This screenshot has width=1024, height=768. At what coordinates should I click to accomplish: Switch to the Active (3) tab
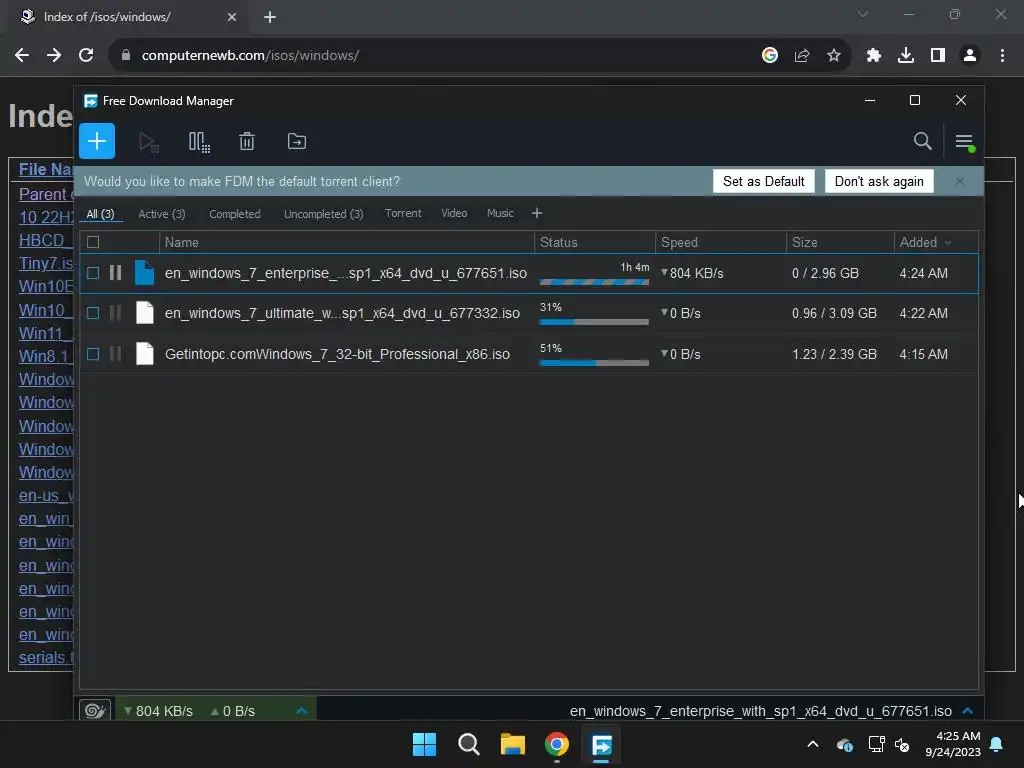click(162, 214)
